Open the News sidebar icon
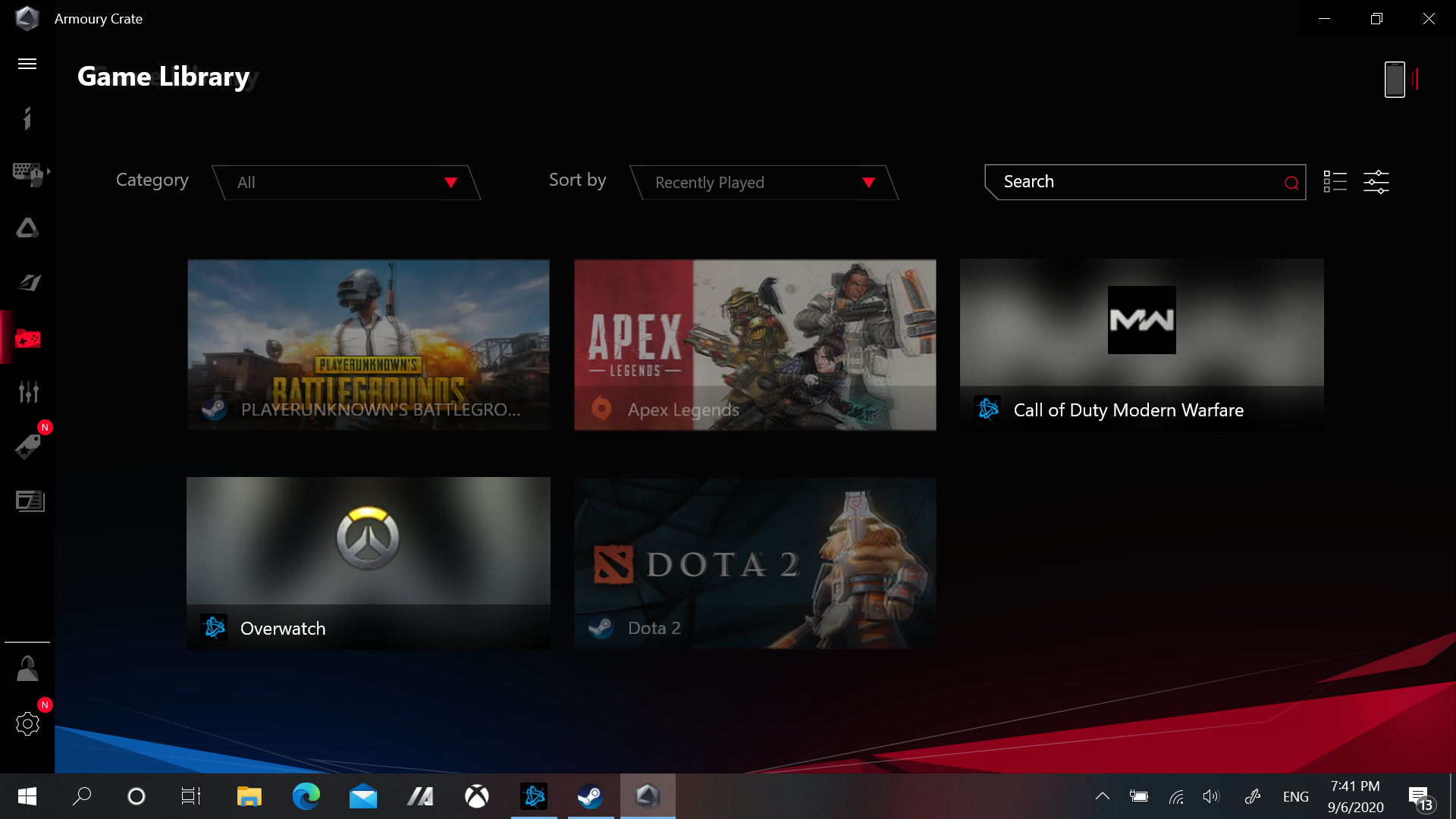This screenshot has width=1456, height=819. 30,501
